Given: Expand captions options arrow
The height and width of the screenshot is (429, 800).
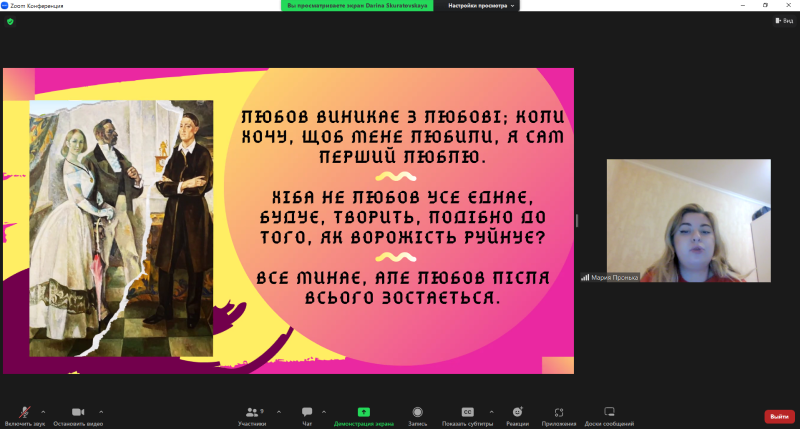Looking at the screenshot, I should (x=491, y=412).
